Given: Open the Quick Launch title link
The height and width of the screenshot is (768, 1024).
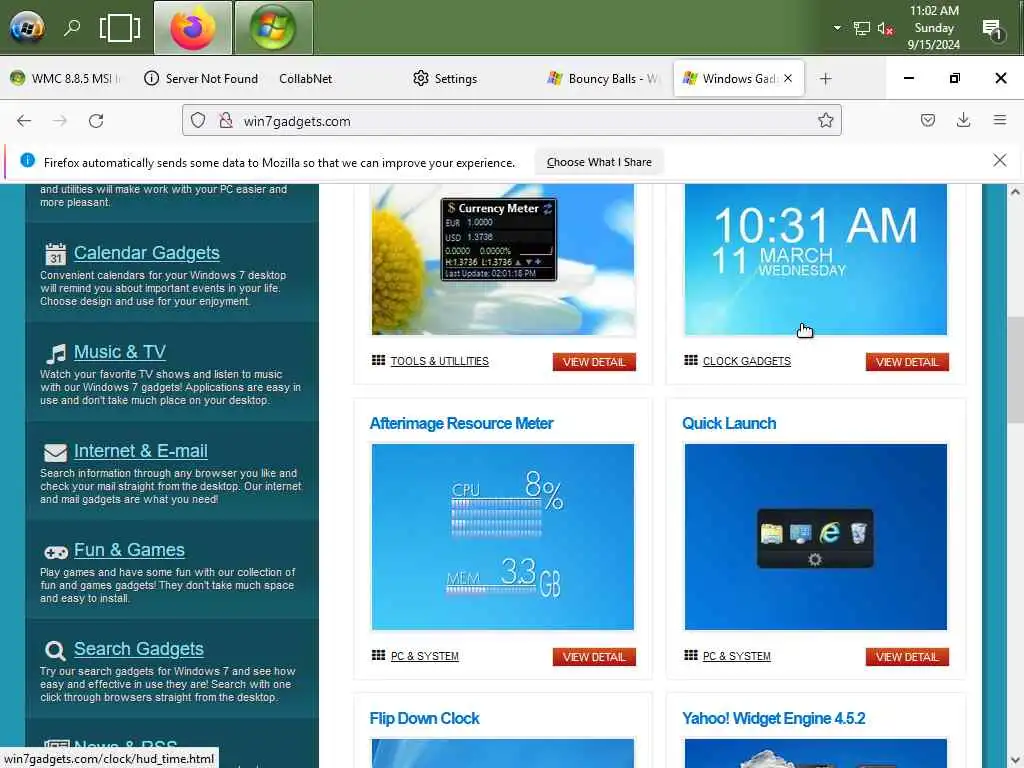Looking at the screenshot, I should pos(729,424).
